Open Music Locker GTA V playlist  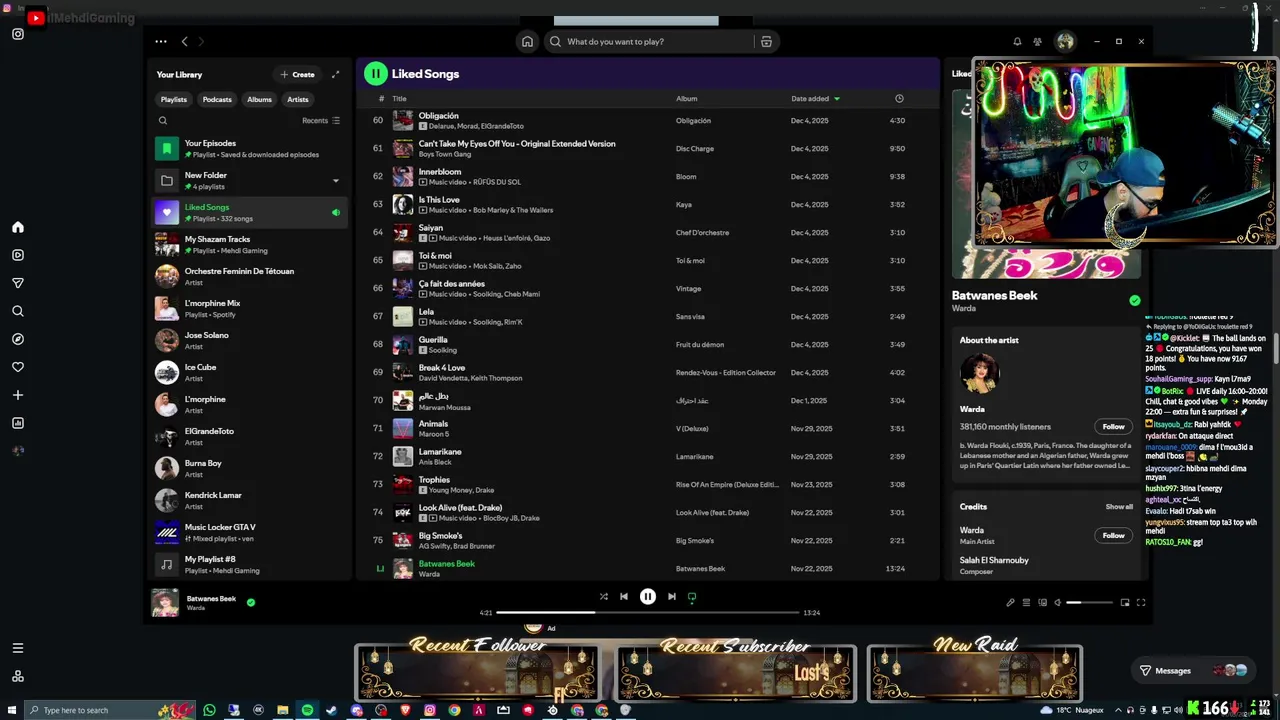coord(250,533)
